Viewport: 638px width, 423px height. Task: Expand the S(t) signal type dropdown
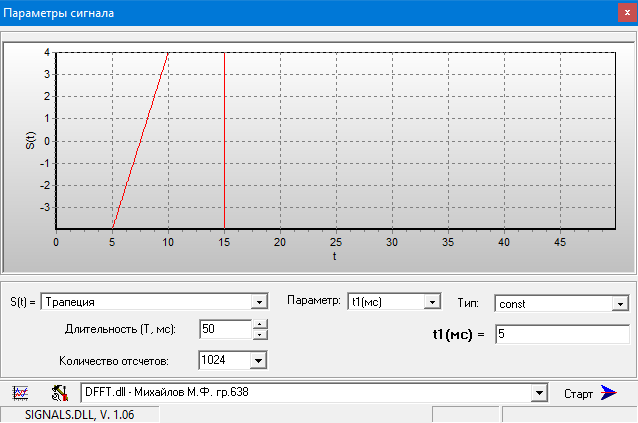pyautogui.click(x=259, y=302)
